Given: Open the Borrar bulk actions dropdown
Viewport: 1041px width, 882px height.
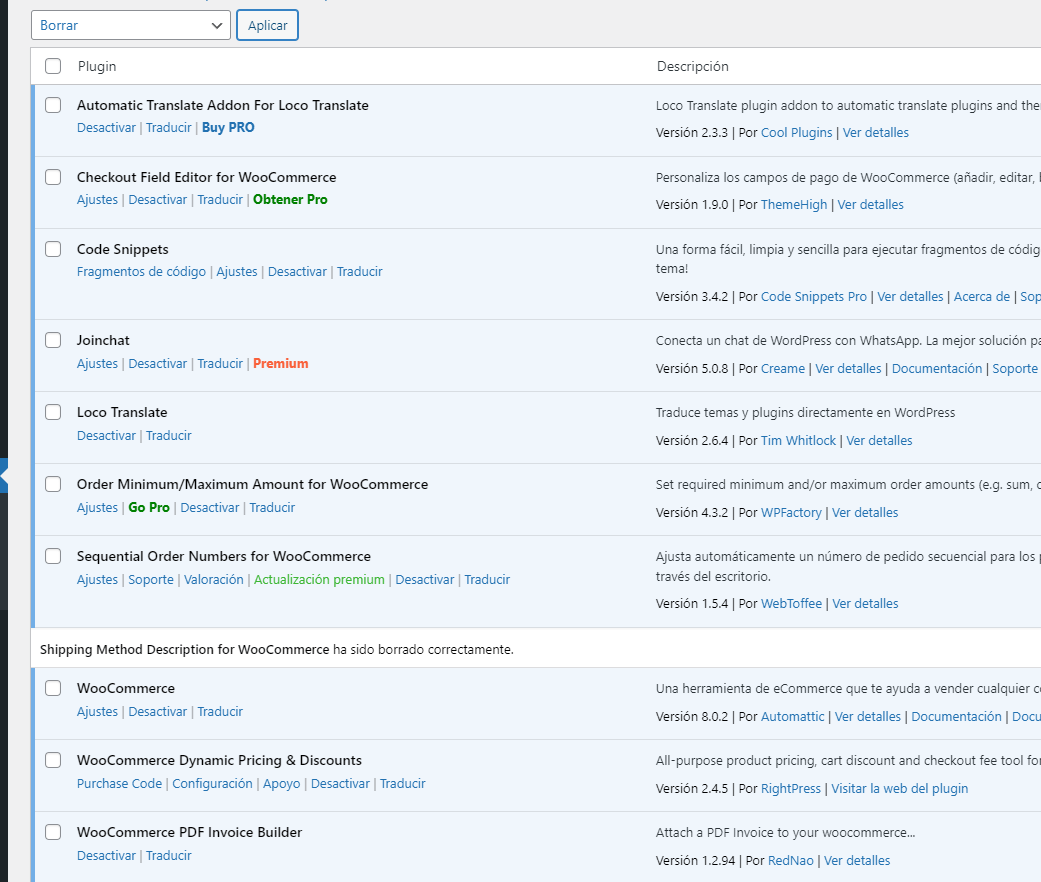Looking at the screenshot, I should point(131,25).
